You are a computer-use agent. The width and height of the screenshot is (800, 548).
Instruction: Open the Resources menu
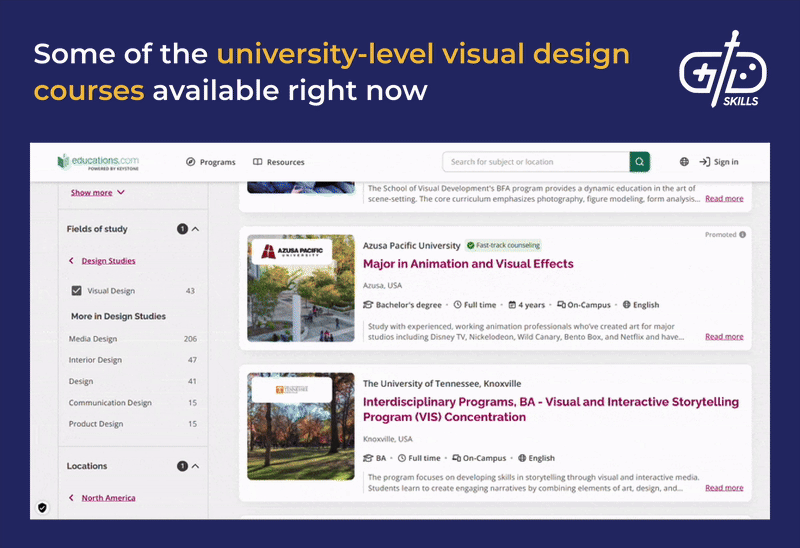click(279, 162)
